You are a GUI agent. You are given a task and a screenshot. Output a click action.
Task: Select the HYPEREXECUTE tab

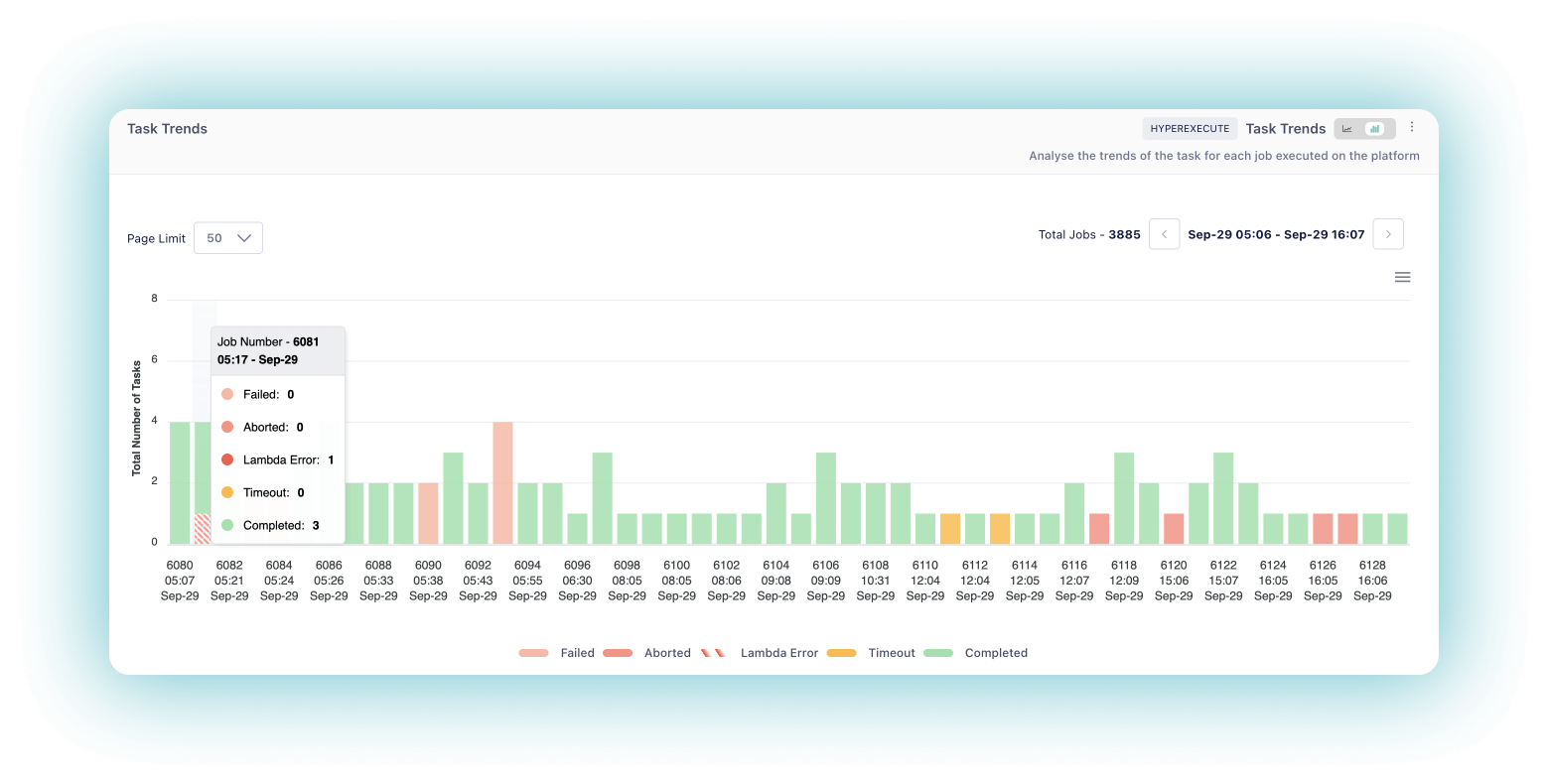pos(1190,128)
